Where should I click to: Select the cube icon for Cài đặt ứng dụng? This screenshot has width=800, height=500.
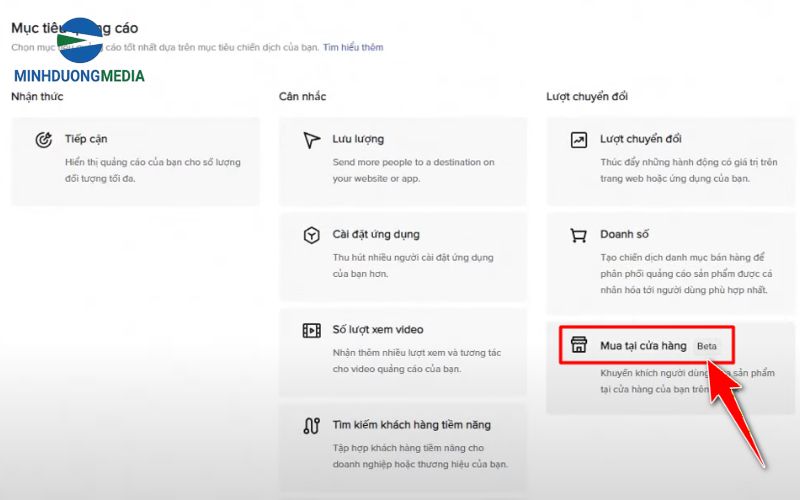click(311, 235)
